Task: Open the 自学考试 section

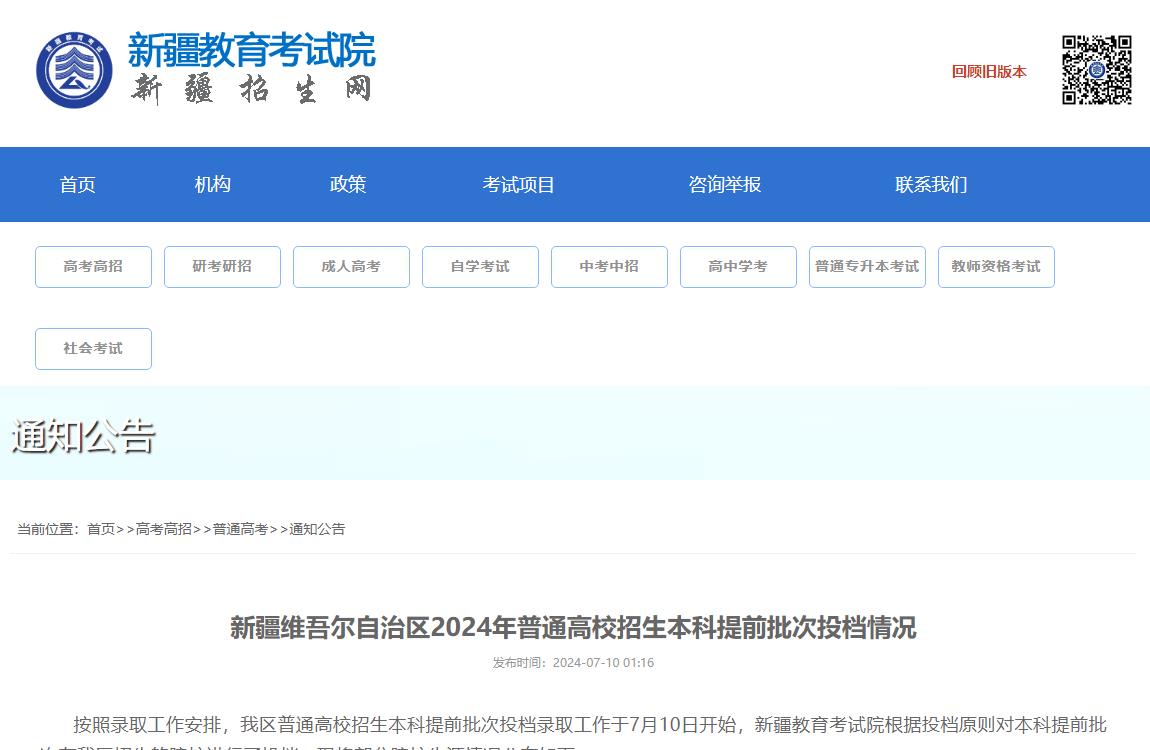Action: (480, 266)
